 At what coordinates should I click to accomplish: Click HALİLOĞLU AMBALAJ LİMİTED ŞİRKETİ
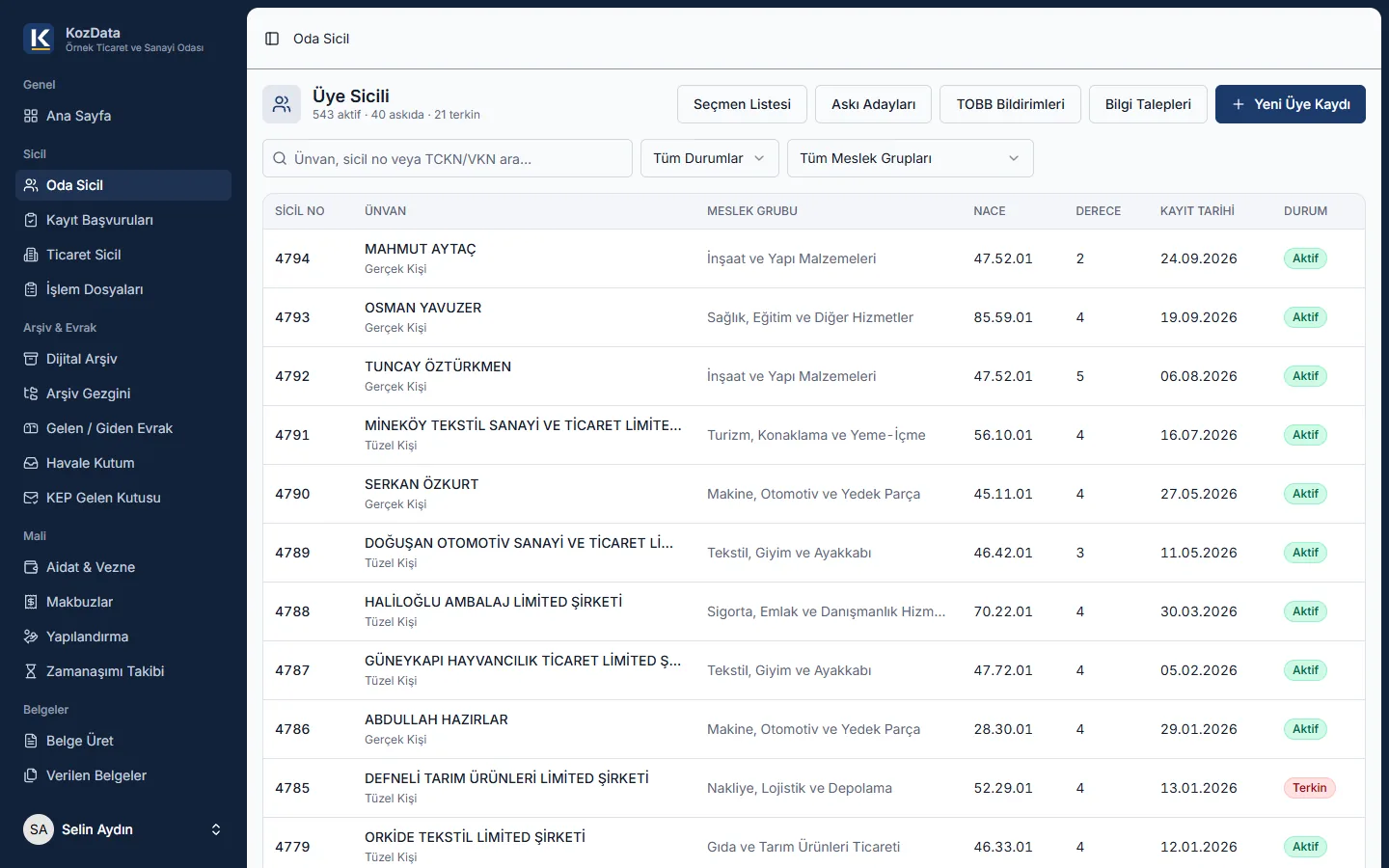(x=494, y=602)
